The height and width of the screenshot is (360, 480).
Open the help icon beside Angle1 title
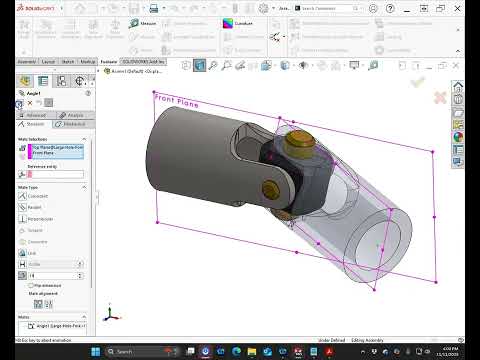point(88,93)
